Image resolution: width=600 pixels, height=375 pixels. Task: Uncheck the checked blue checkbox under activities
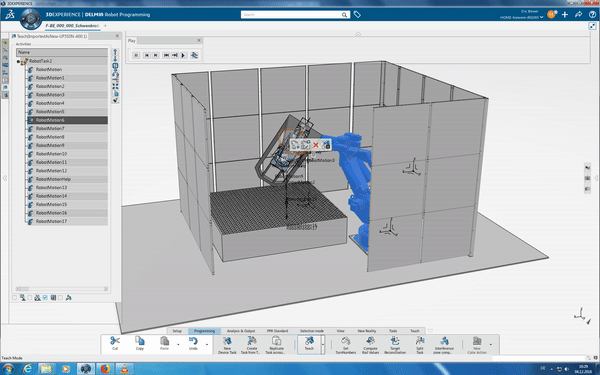coord(45,297)
